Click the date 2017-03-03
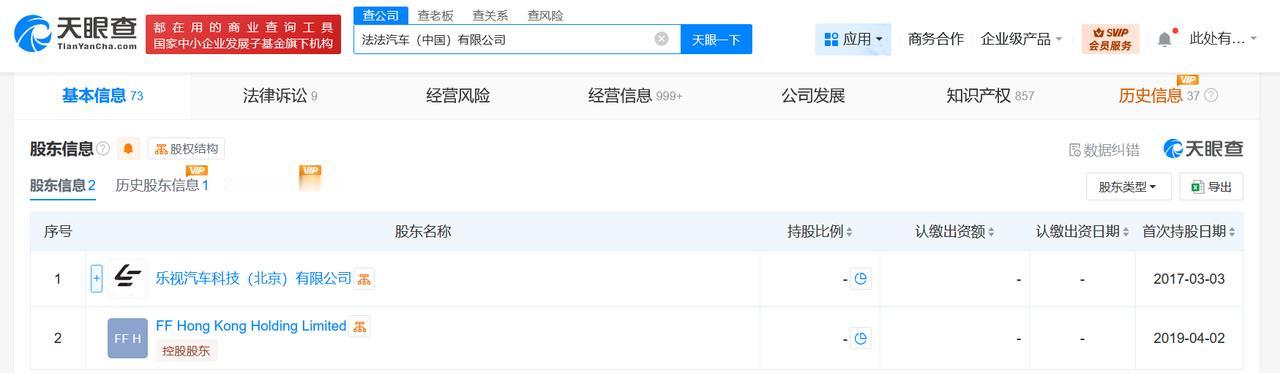The height and width of the screenshot is (373, 1280). (1189, 279)
